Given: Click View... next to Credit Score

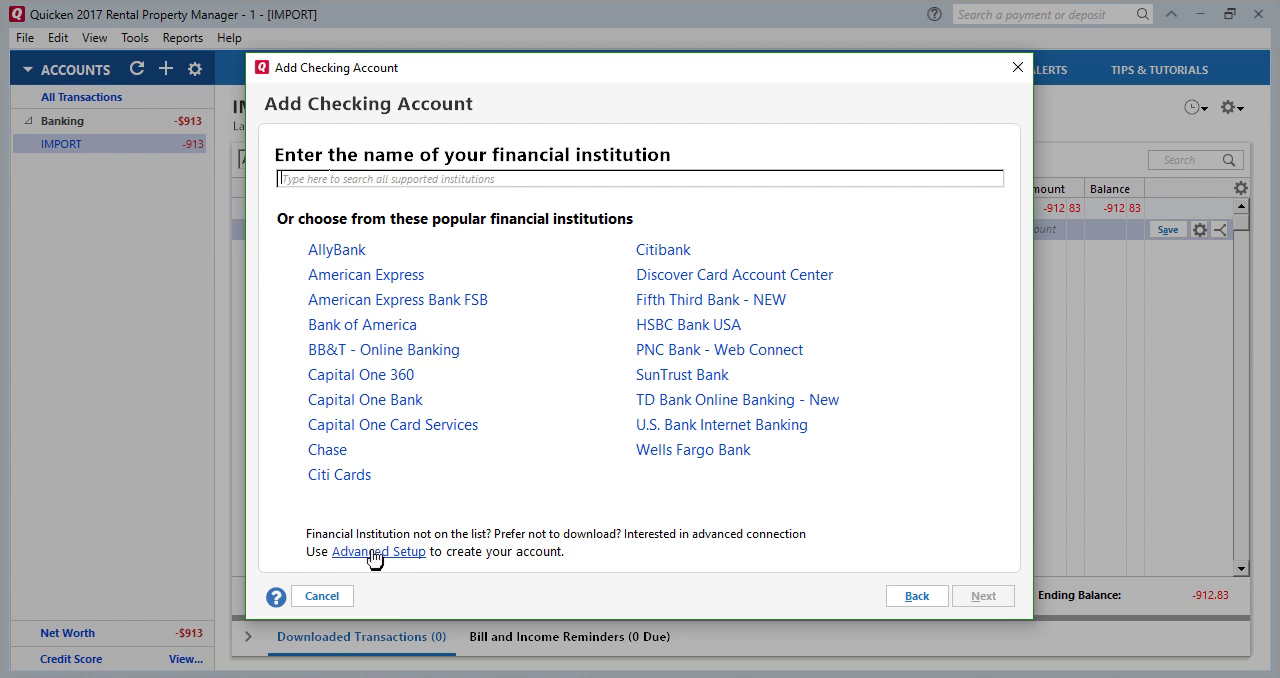Looking at the screenshot, I should click(x=186, y=659).
